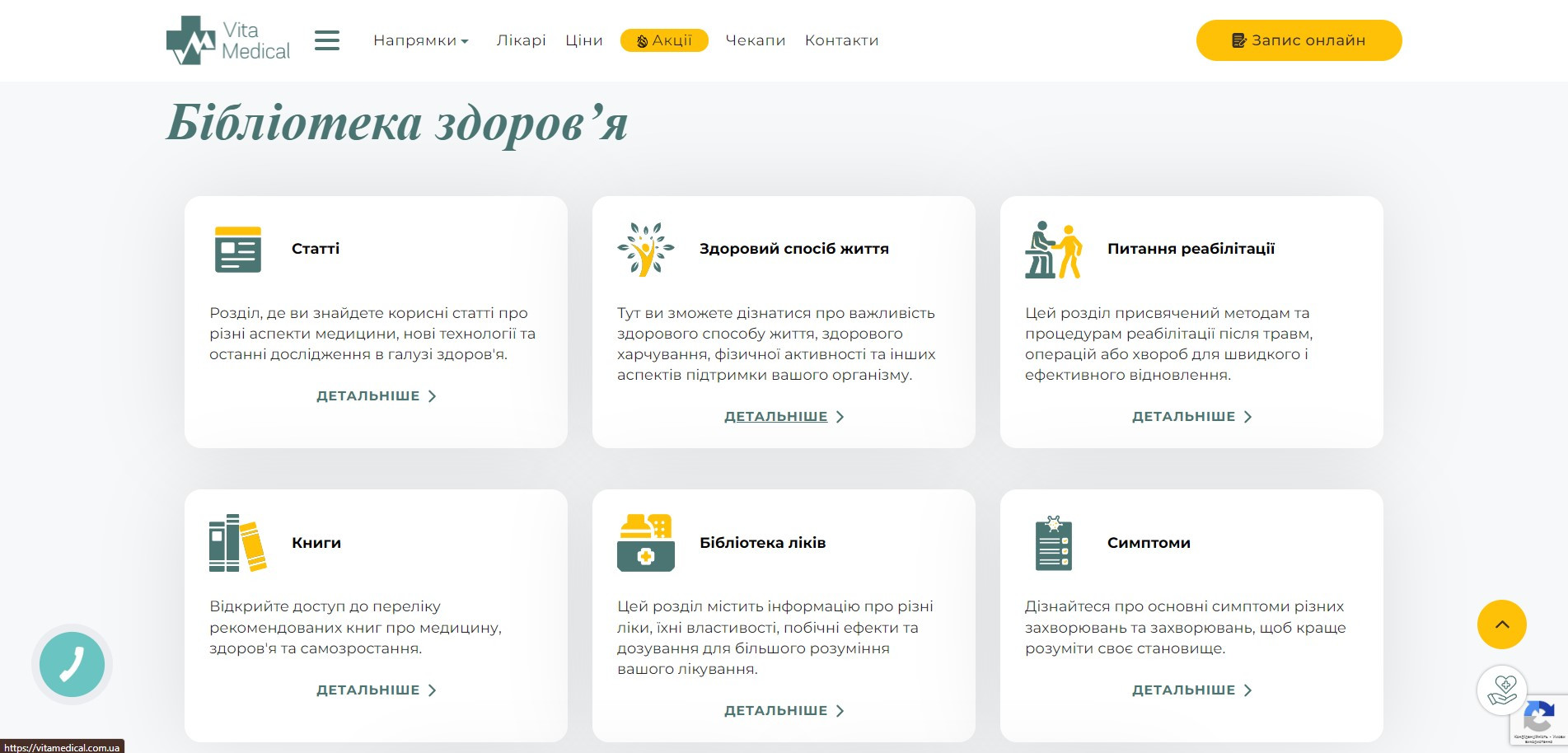Click the scroll-to-top arrow button
This screenshot has height=753, width=1568.
(x=1501, y=624)
